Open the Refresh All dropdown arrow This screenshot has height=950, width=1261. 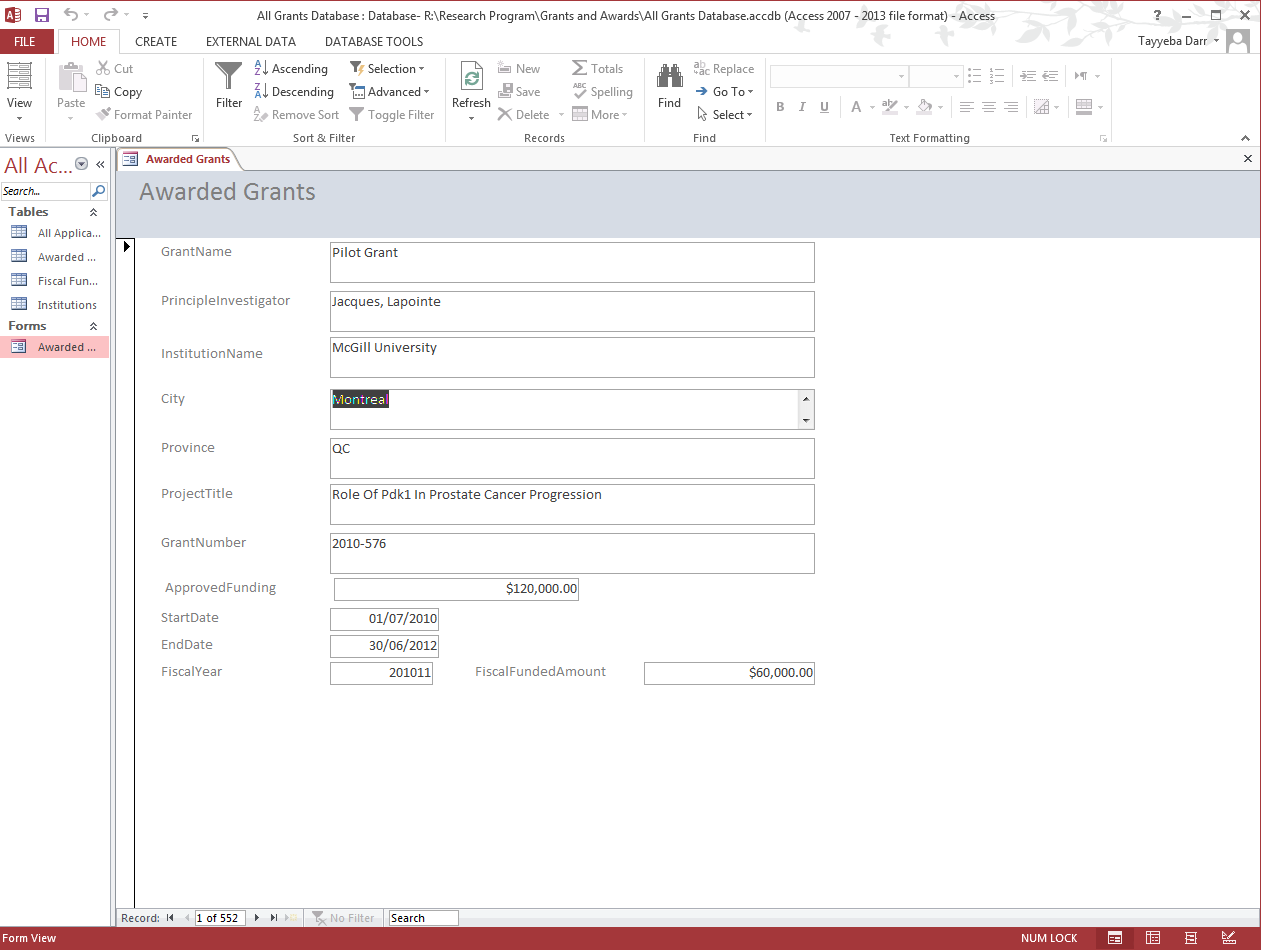[471, 118]
